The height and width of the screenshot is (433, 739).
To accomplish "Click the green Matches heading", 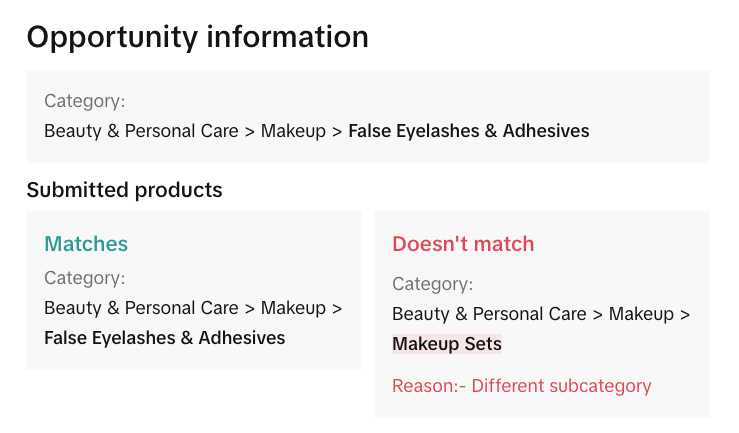I will tap(86, 244).
